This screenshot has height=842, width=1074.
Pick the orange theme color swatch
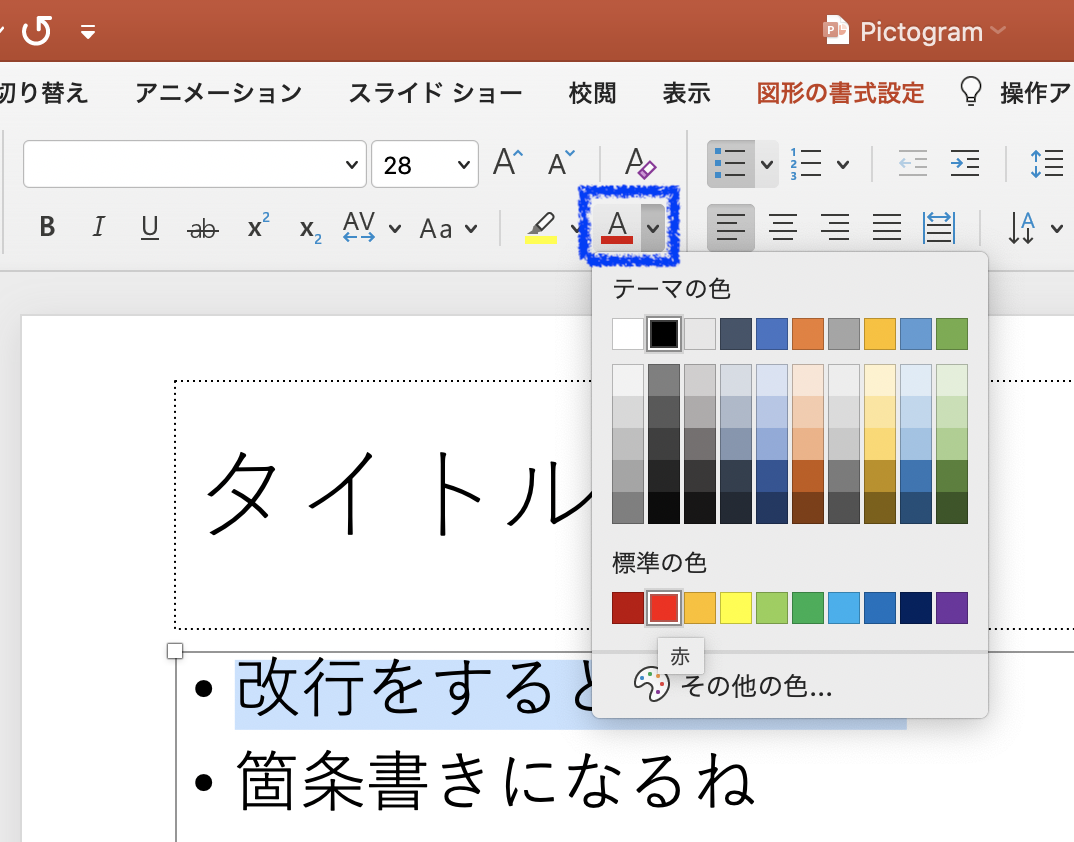808,334
